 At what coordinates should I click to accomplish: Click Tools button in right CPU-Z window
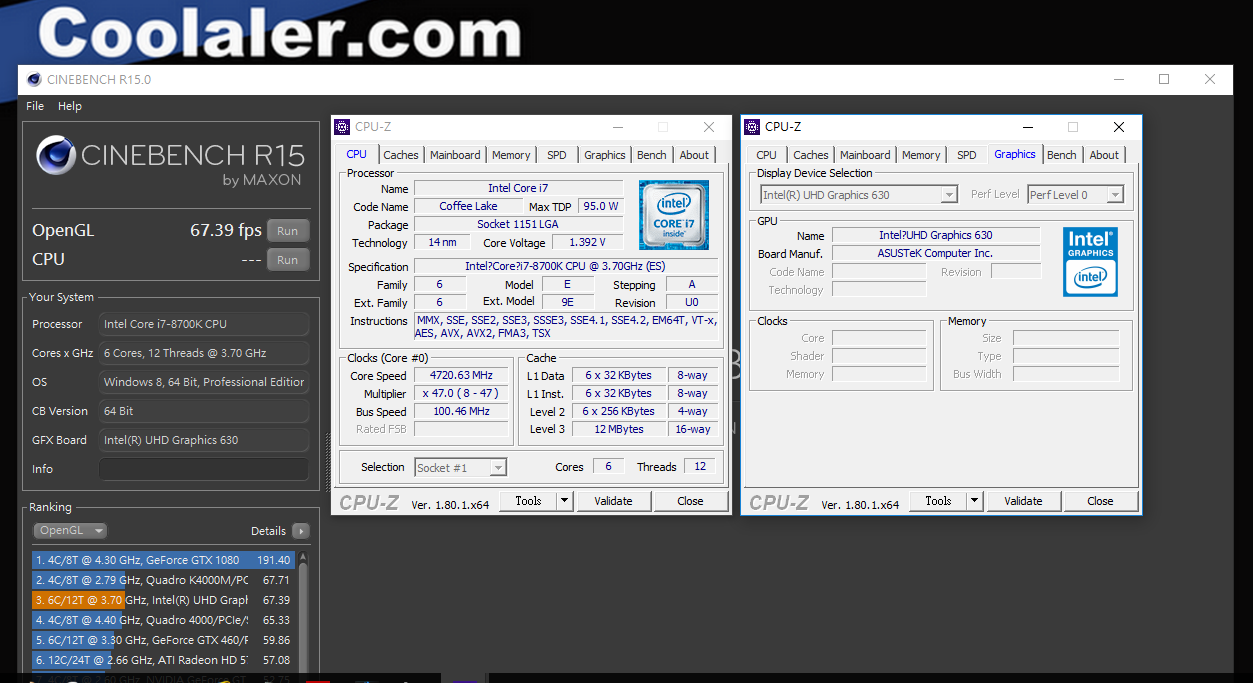click(938, 501)
